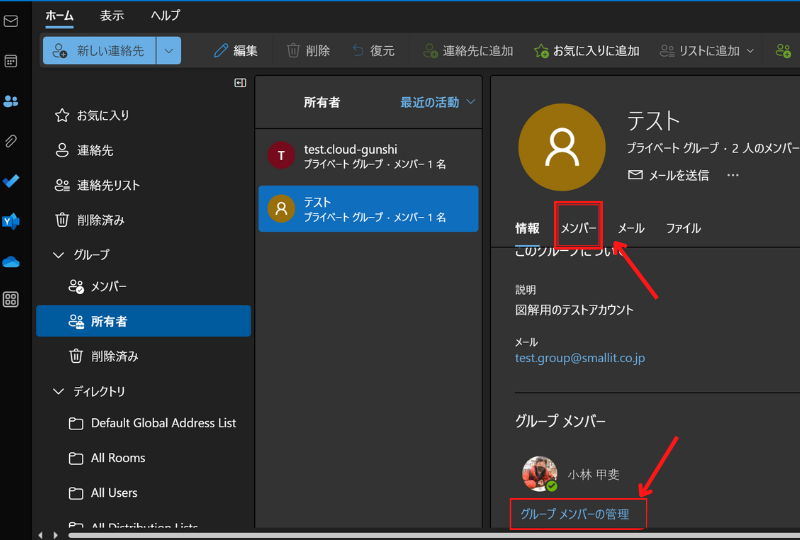This screenshot has height=540, width=800.
Task: Click the グループ メンバーの管理 link
Action: coord(574,514)
